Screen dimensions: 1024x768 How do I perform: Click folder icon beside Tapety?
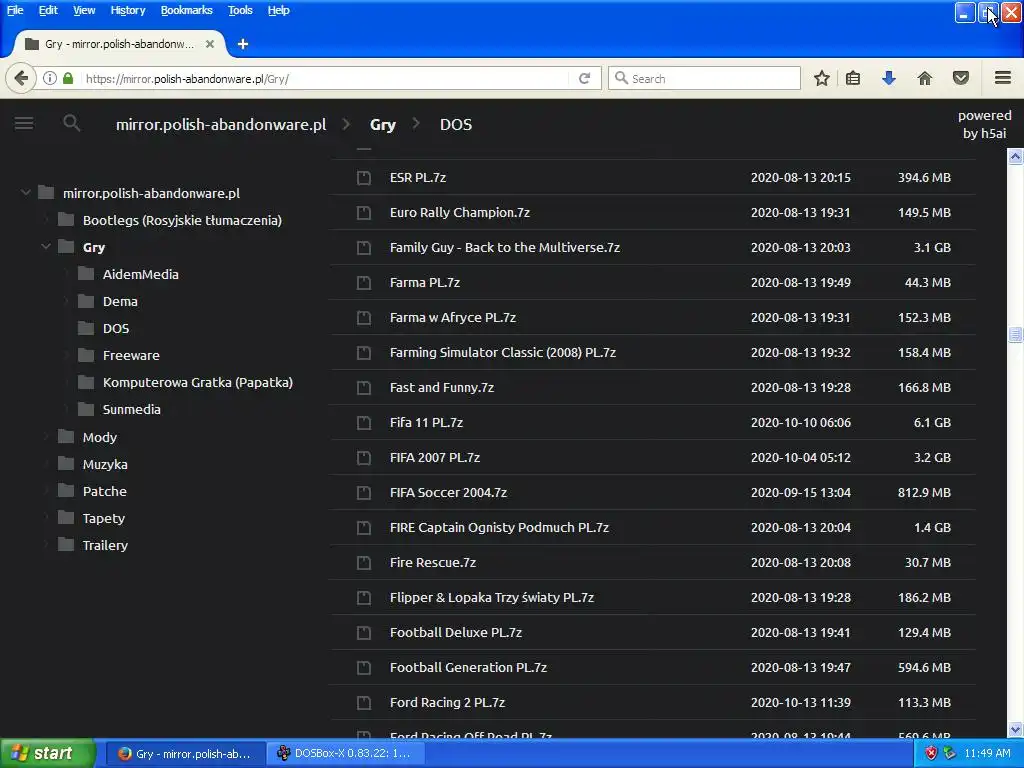tap(66, 518)
